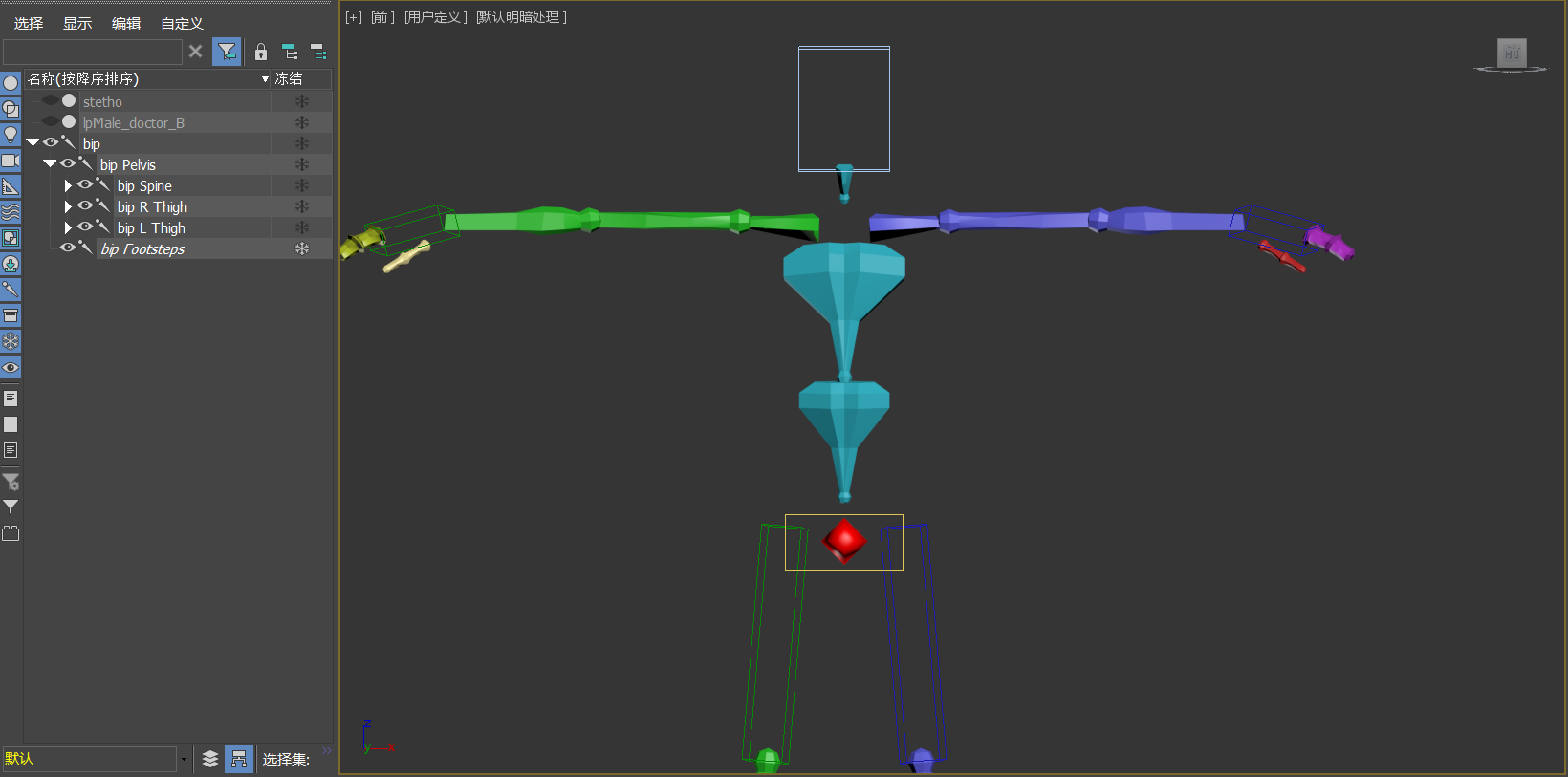This screenshot has height=777, width=1568.
Task: Expand the selection set double arrow
Action: 327,750
